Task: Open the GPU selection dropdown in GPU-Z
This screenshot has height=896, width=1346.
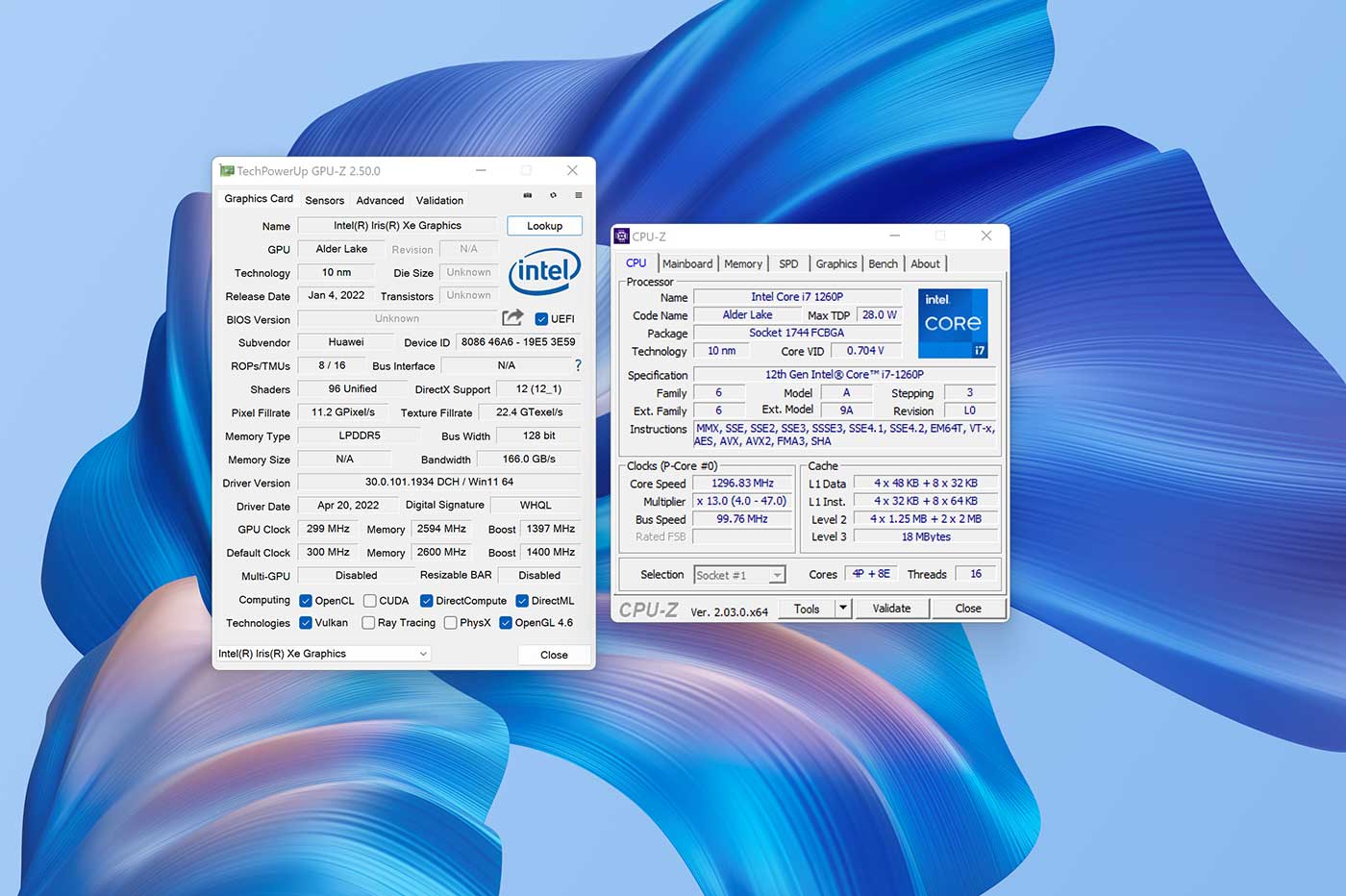Action: tap(323, 654)
